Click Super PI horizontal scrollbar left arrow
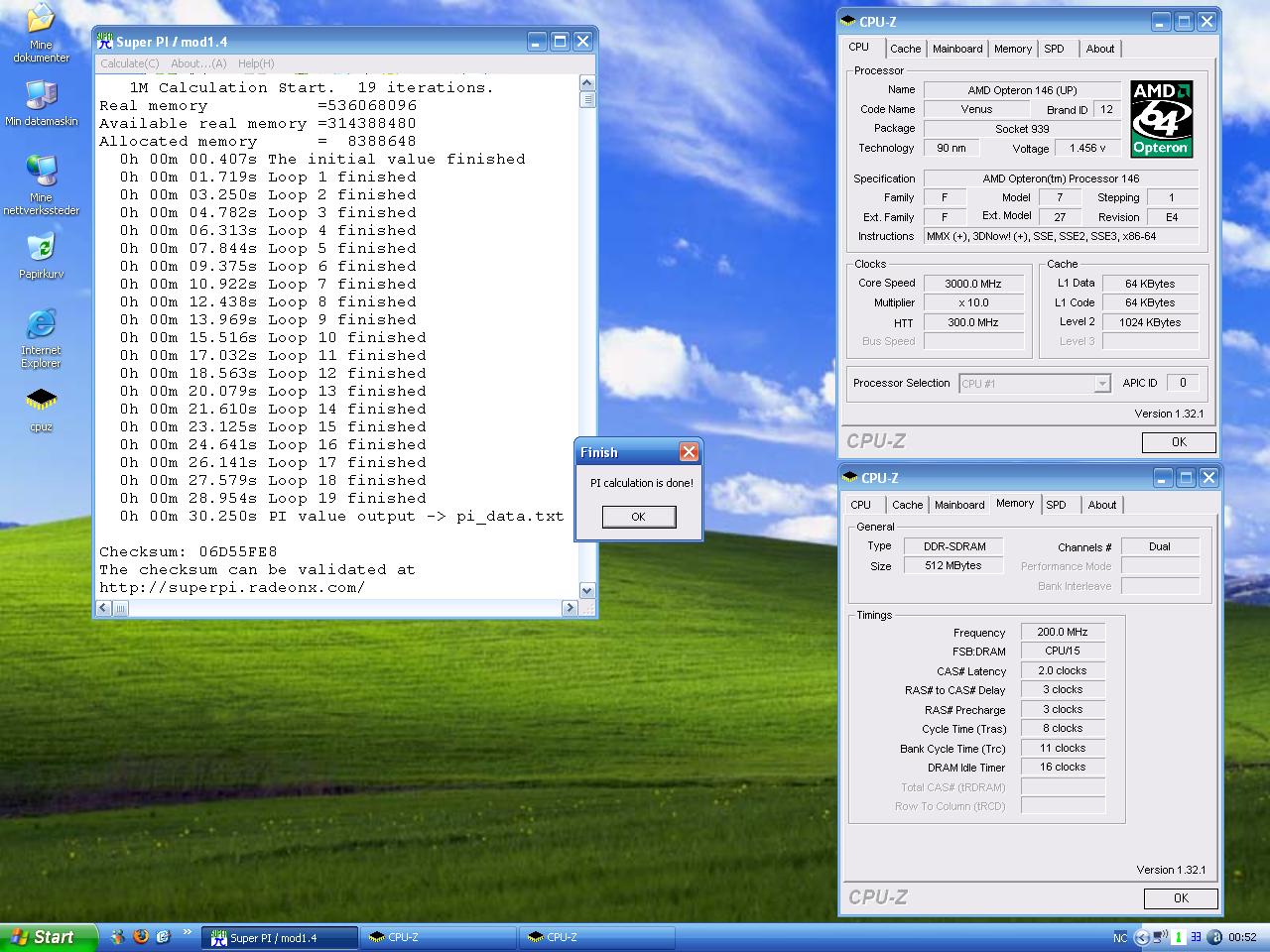1270x952 pixels. pyautogui.click(x=104, y=607)
